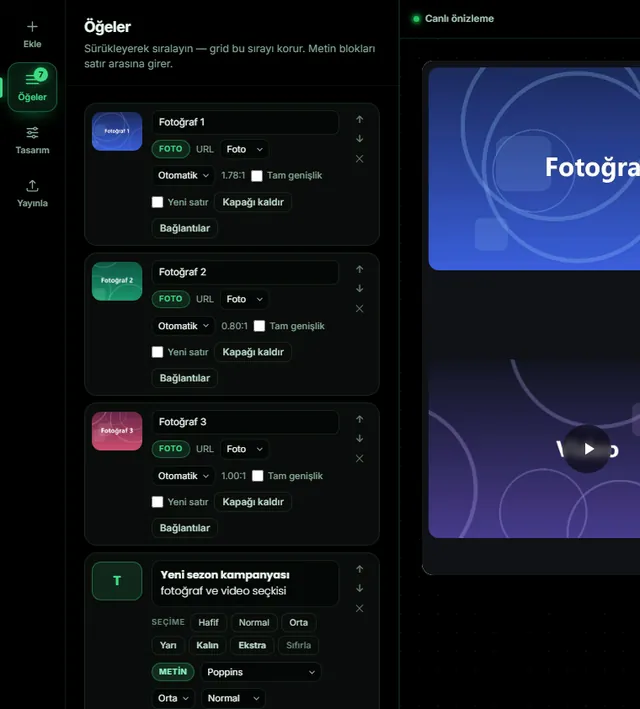Move Fotoğraf 2 down with arrow icon

pyautogui.click(x=360, y=288)
